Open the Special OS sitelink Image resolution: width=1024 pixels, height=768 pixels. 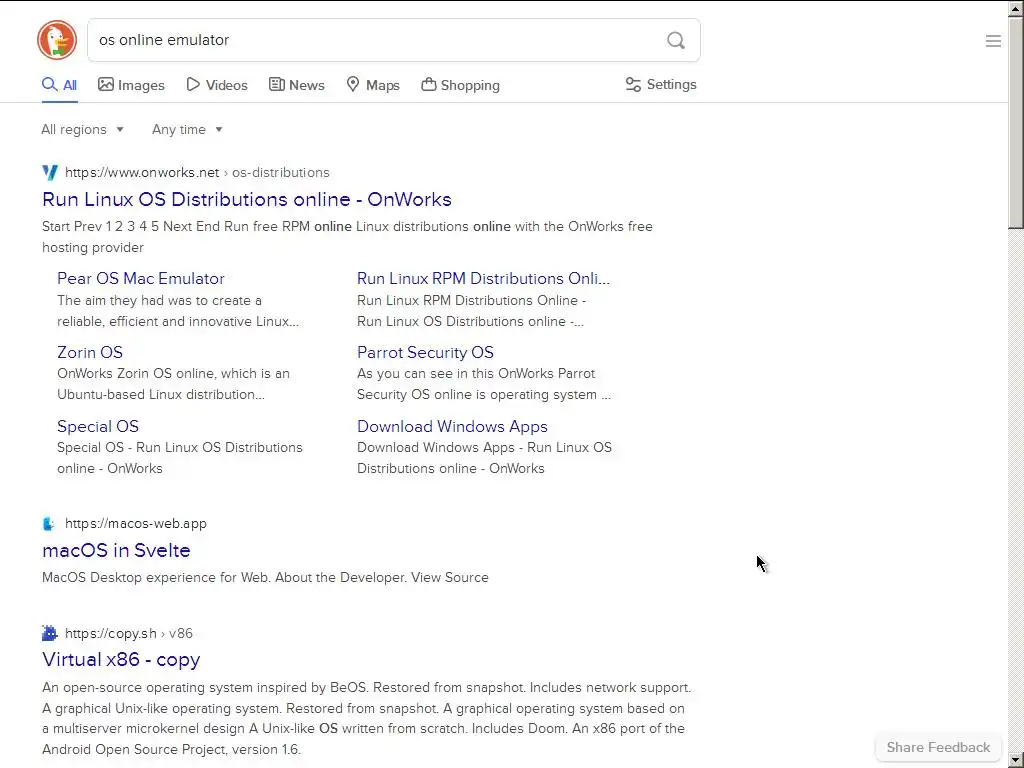coord(98,426)
